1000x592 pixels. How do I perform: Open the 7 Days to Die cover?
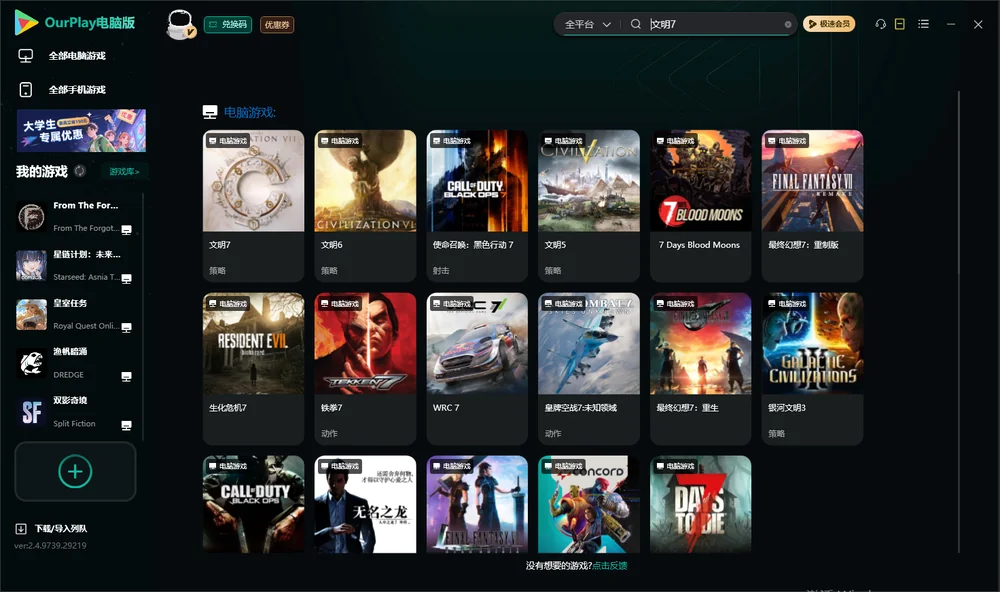700,504
